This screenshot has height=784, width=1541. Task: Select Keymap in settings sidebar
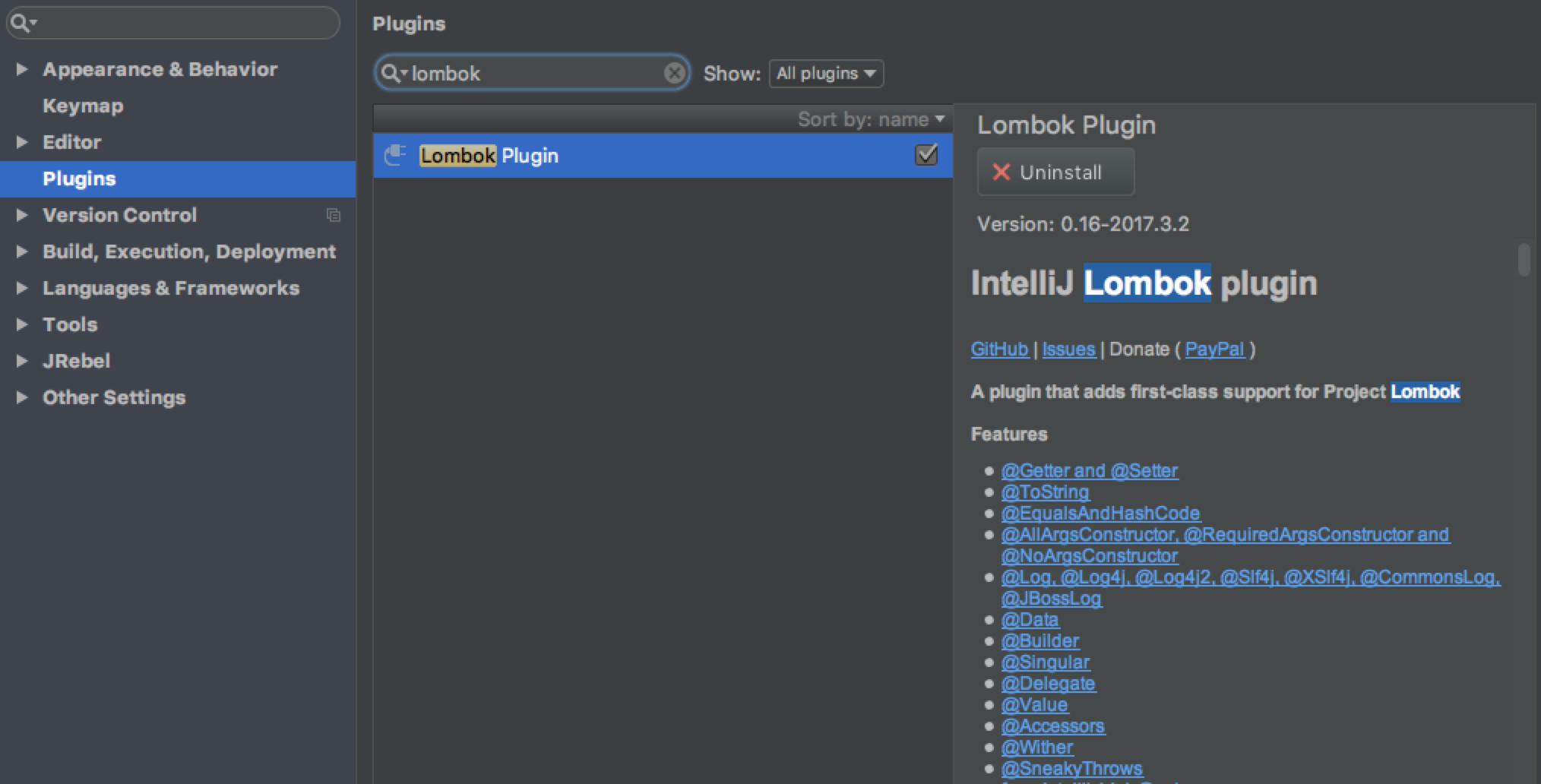[83, 106]
